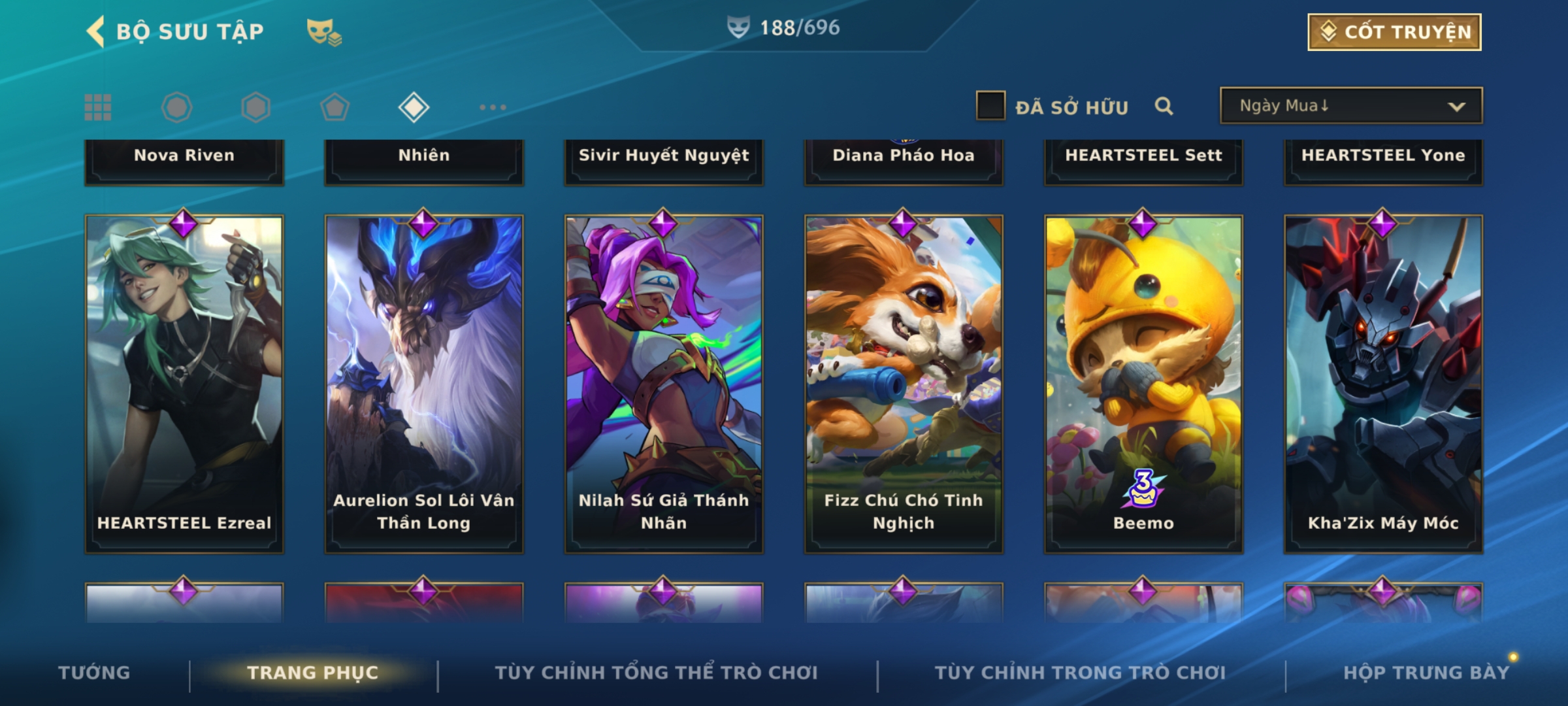
Task: Open the Ngày Mua sort dropdown
Action: [1351, 106]
